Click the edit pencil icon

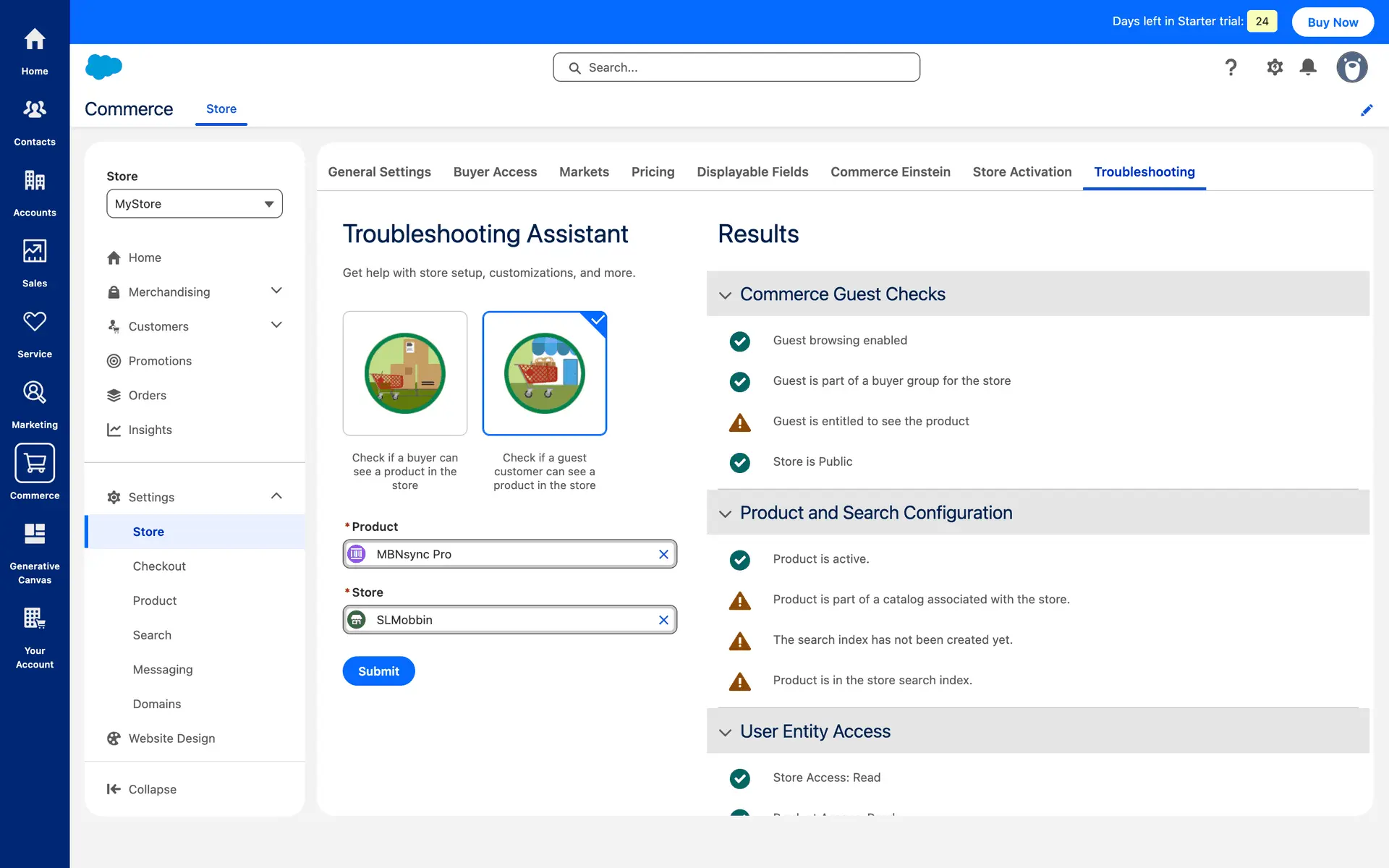click(x=1366, y=110)
